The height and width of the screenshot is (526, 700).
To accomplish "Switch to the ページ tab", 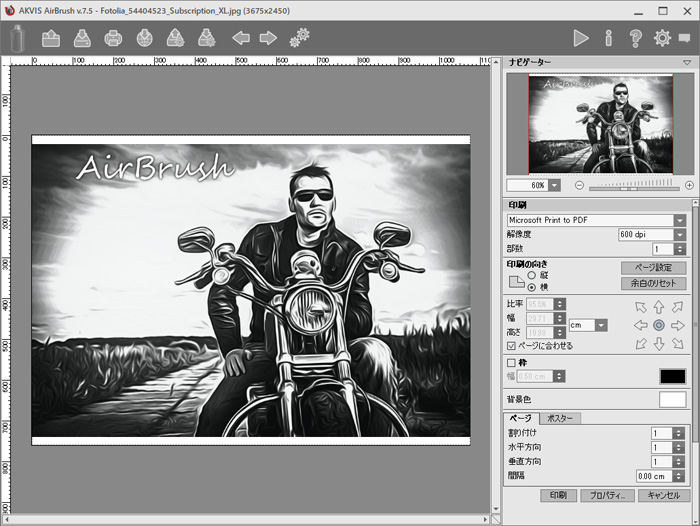I will [521, 418].
